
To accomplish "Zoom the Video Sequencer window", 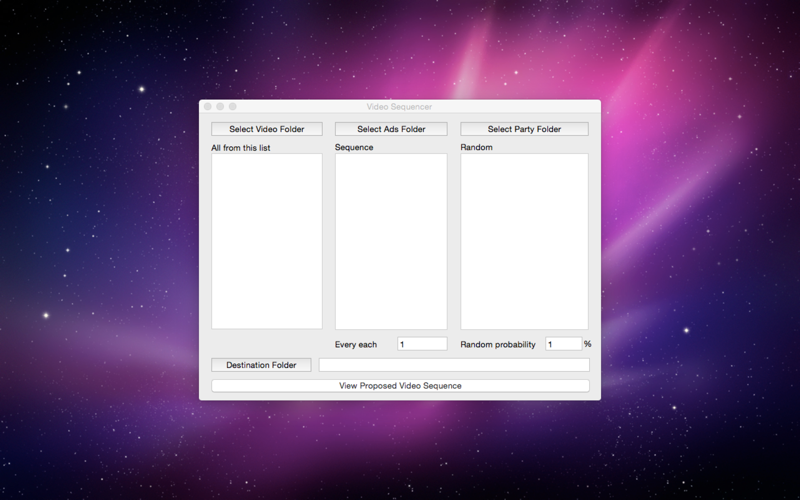I will coord(233,107).
